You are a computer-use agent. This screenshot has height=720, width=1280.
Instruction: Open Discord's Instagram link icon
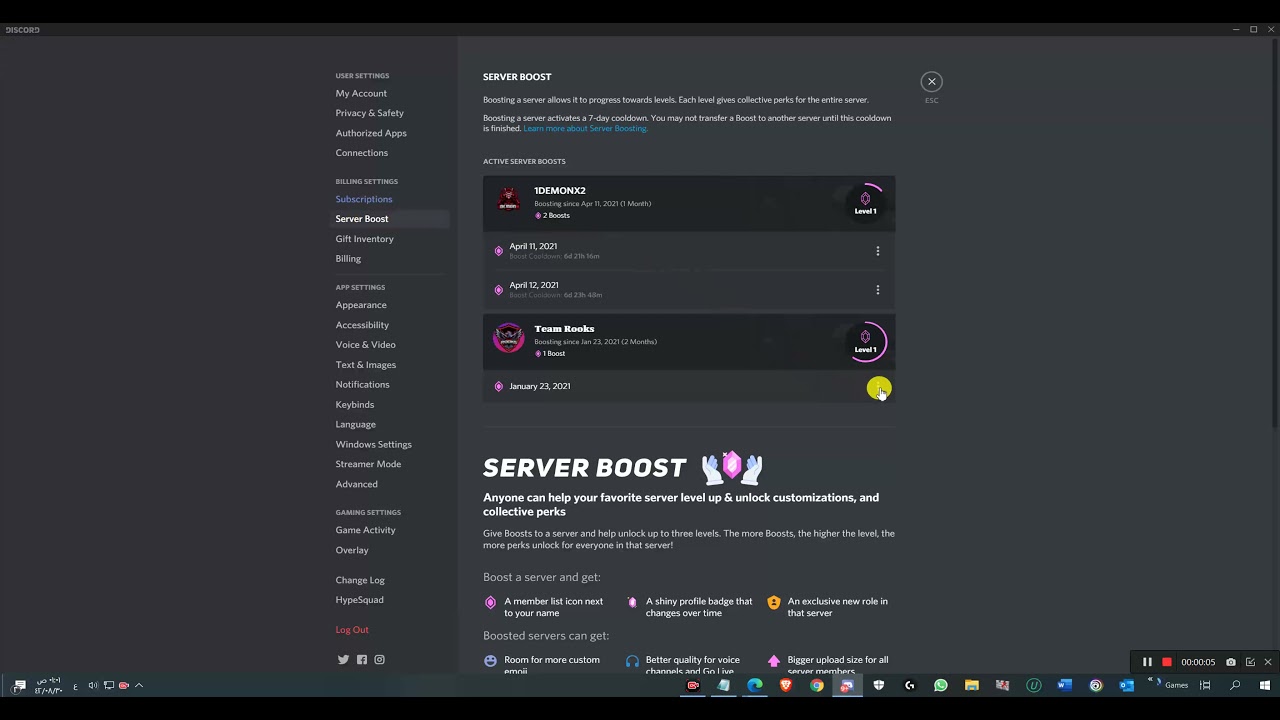(x=379, y=660)
